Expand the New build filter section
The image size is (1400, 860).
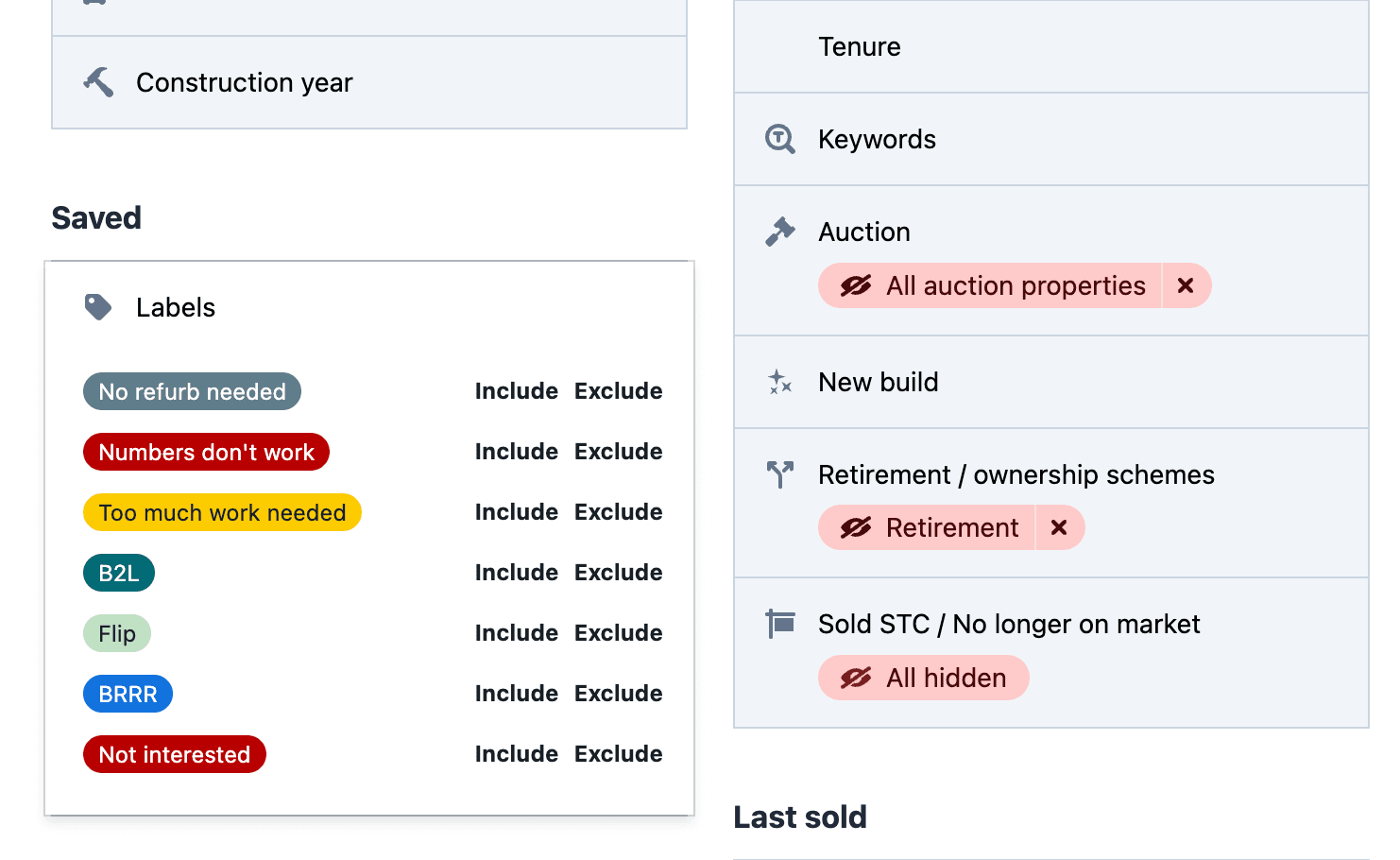coord(878,382)
